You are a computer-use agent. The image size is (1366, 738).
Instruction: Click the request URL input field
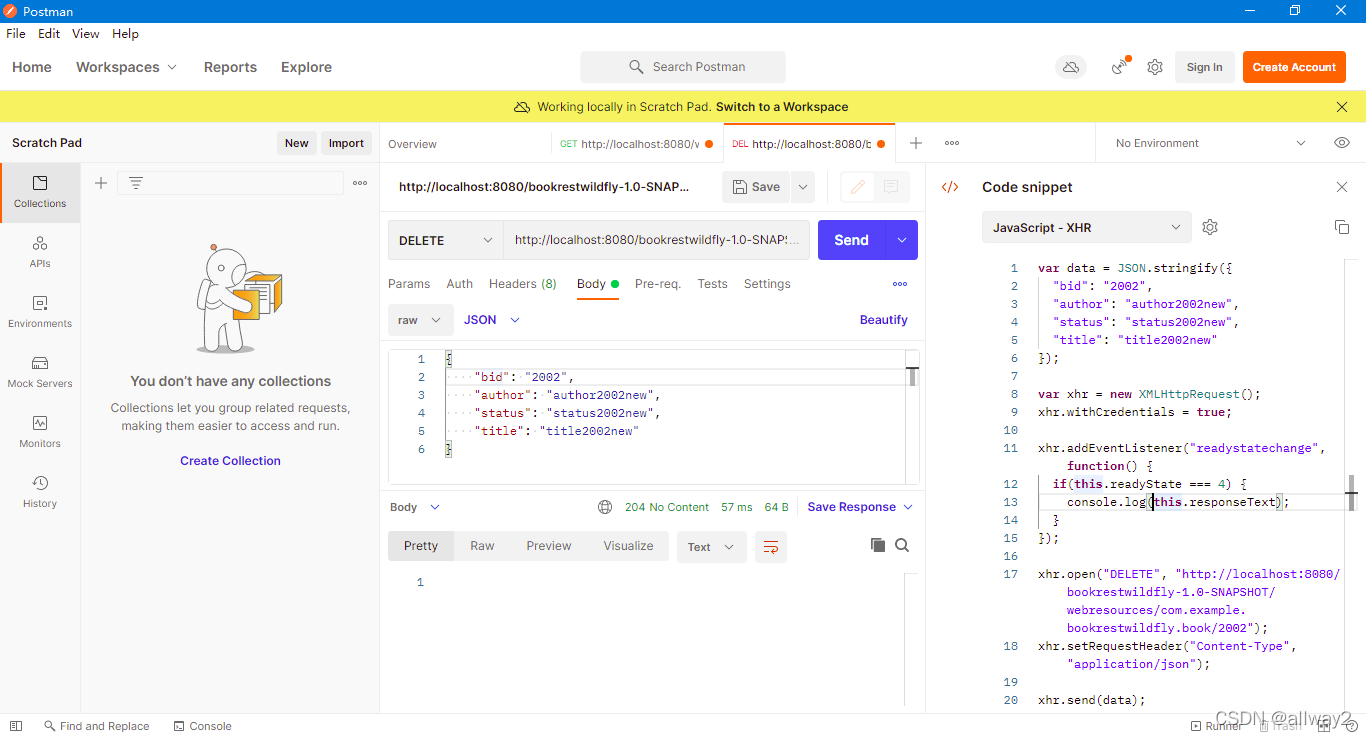(656, 240)
